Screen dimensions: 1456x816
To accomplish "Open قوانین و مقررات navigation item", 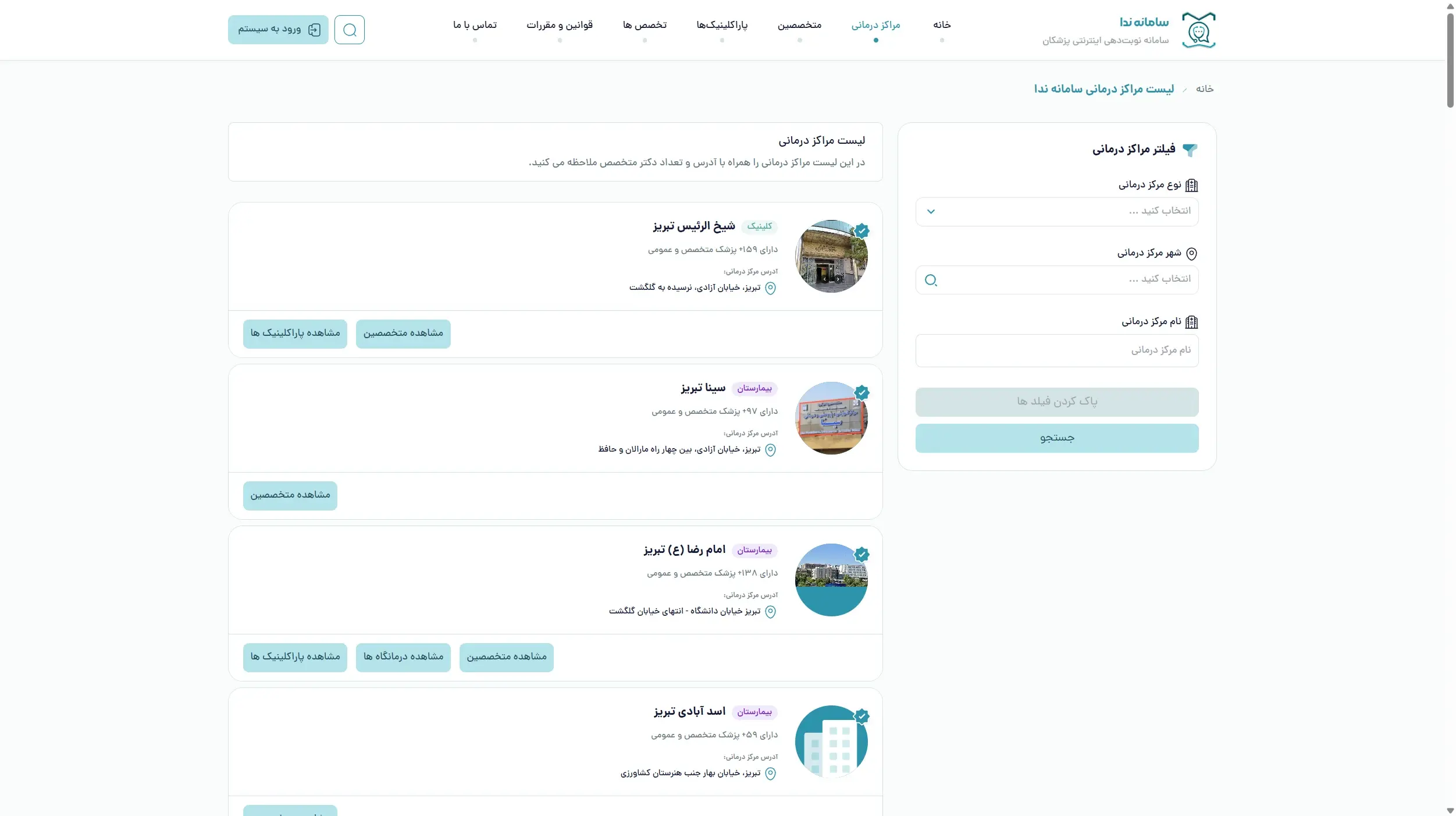I will 560,25.
